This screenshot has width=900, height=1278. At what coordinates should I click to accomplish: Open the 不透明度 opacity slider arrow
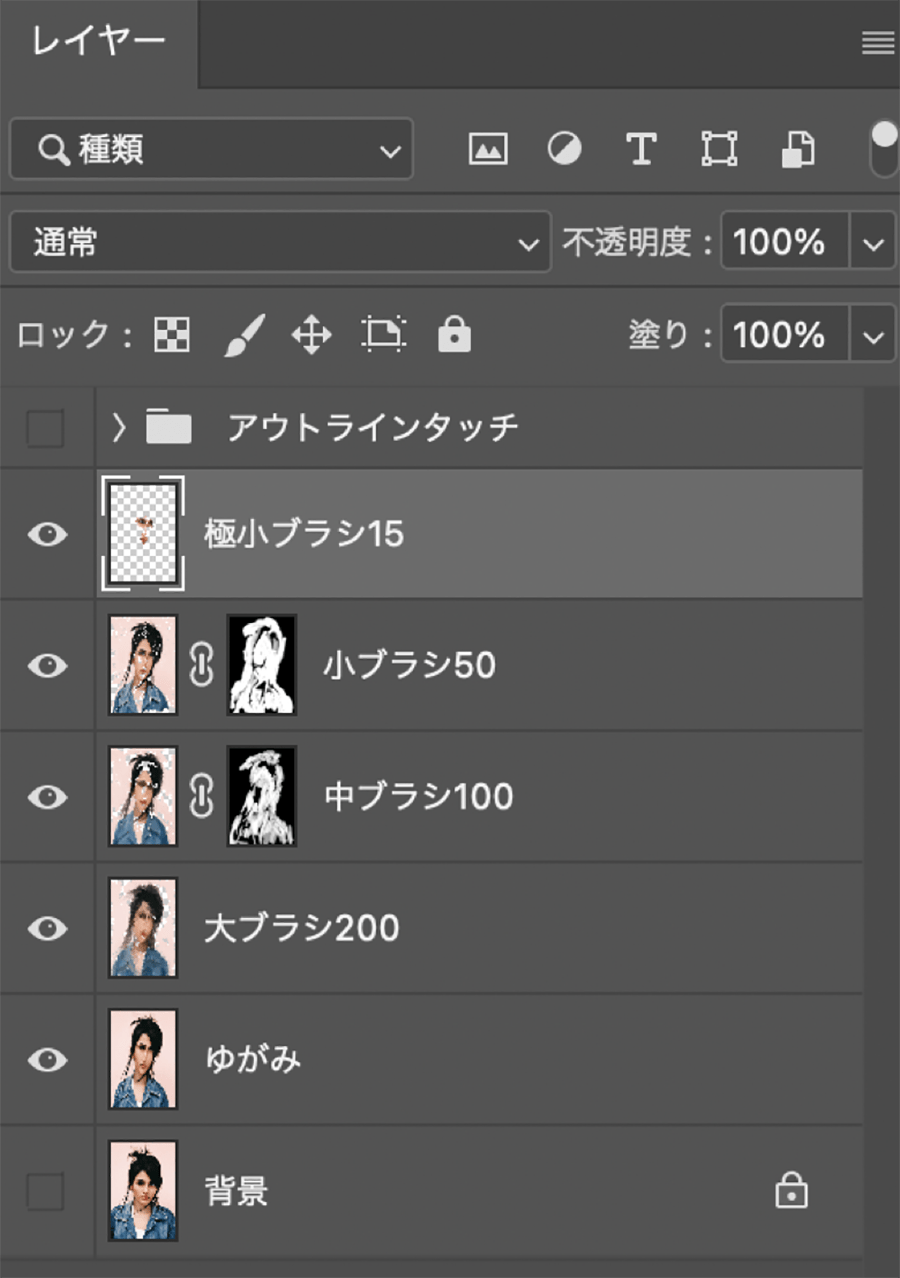coord(873,243)
